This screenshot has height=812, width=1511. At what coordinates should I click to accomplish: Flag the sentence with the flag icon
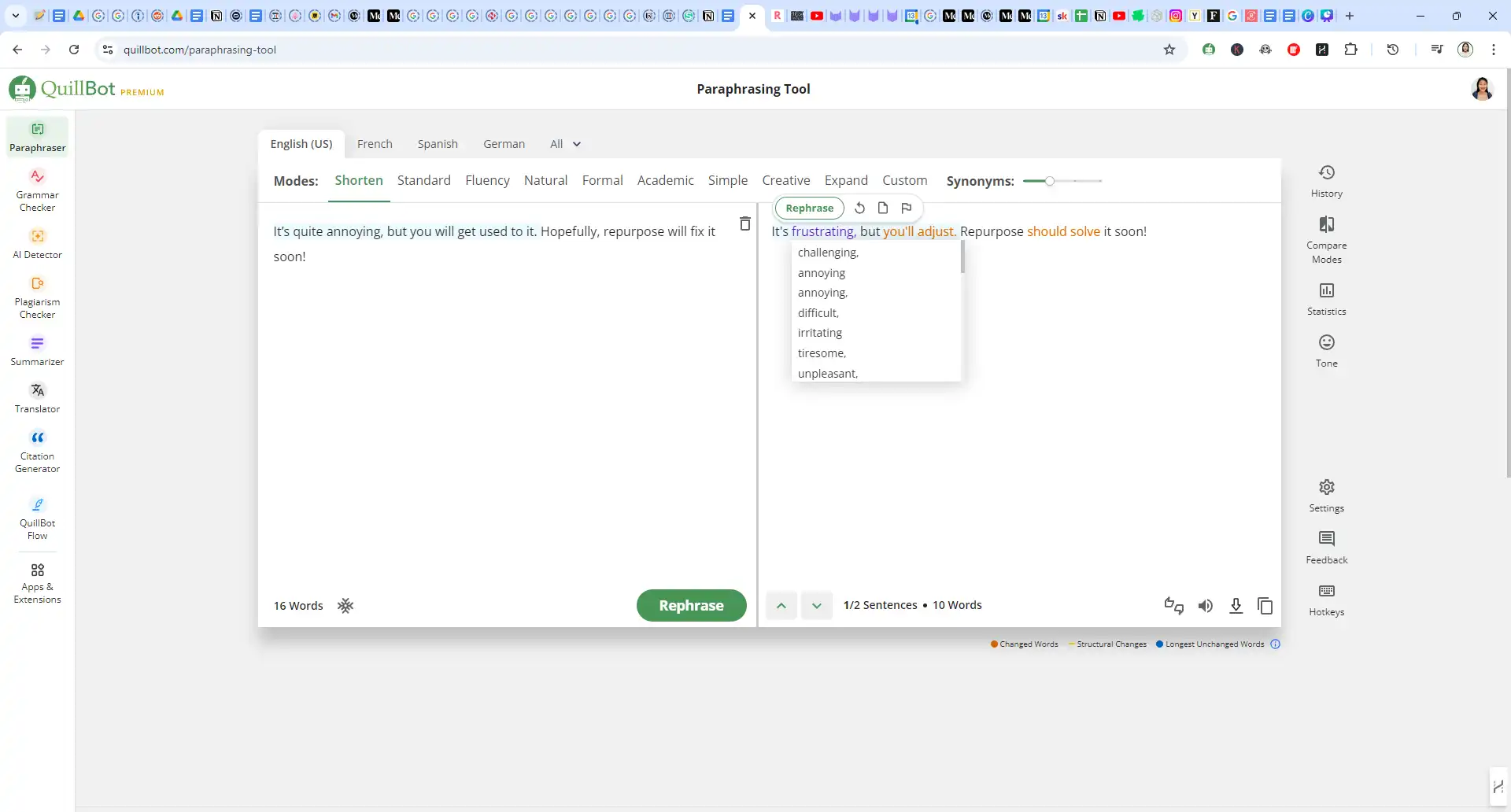907,208
